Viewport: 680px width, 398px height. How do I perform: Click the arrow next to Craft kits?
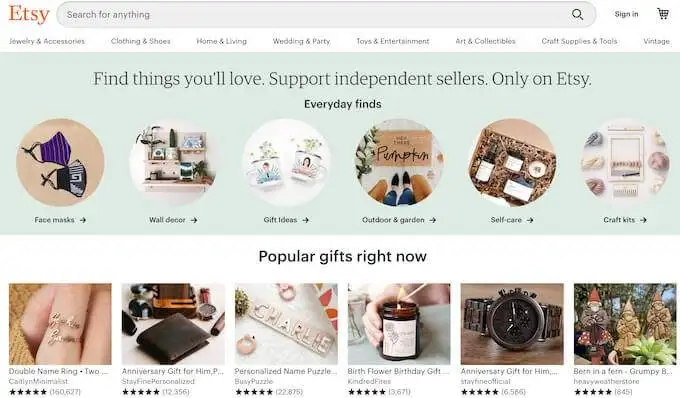pyautogui.click(x=643, y=220)
